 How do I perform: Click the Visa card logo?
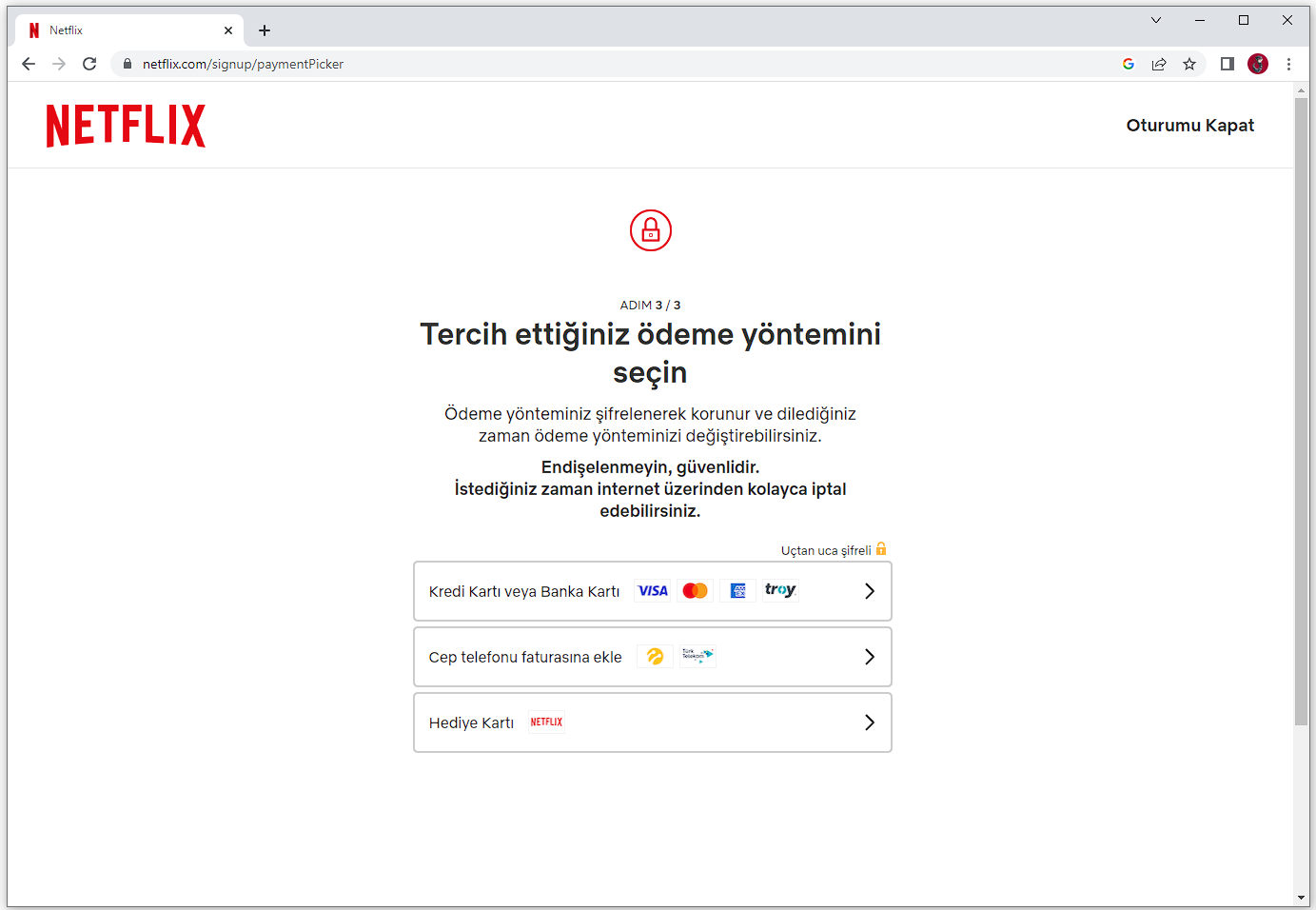click(653, 591)
